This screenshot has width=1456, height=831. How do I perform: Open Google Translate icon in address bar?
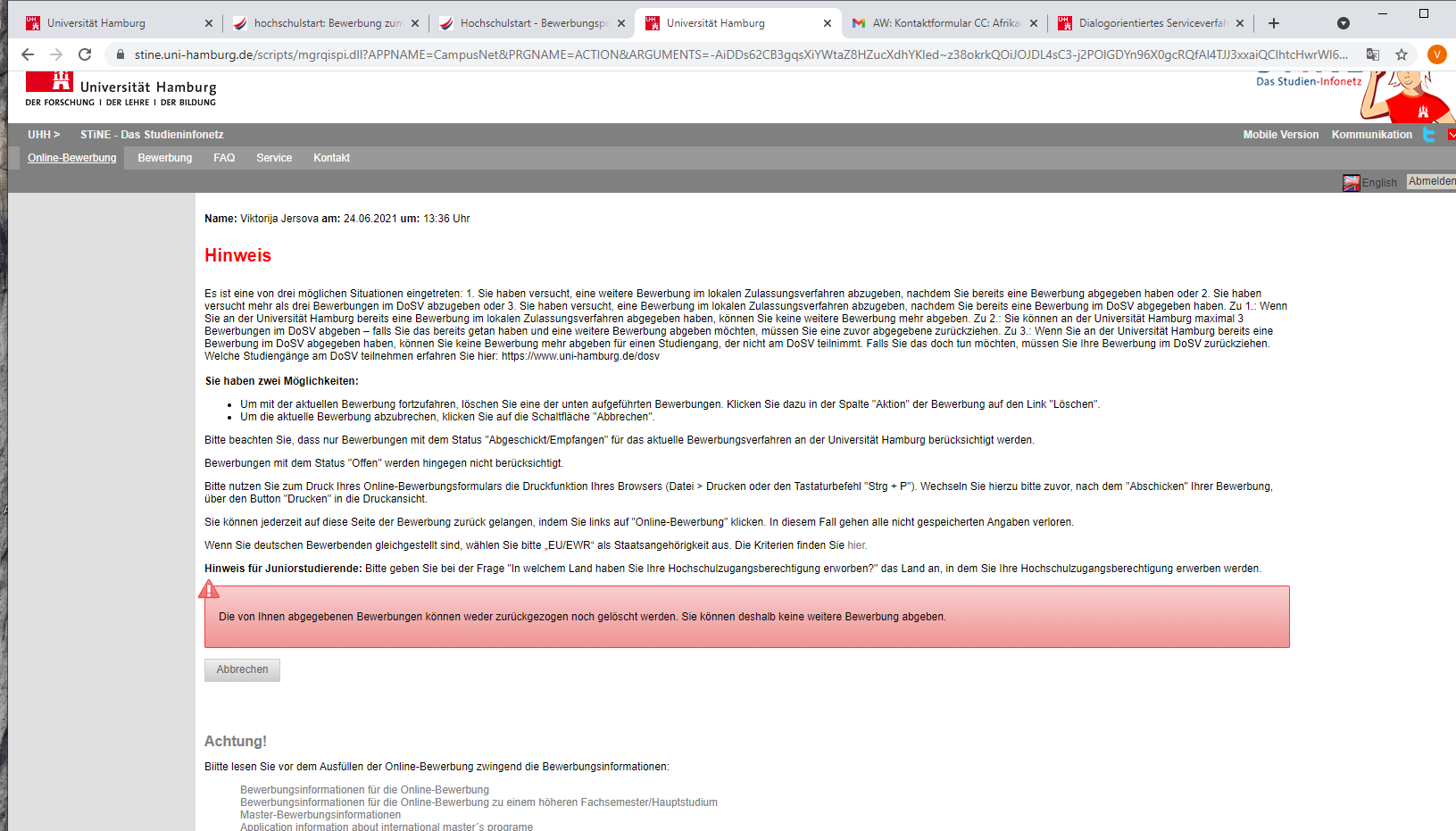pos(1373,54)
